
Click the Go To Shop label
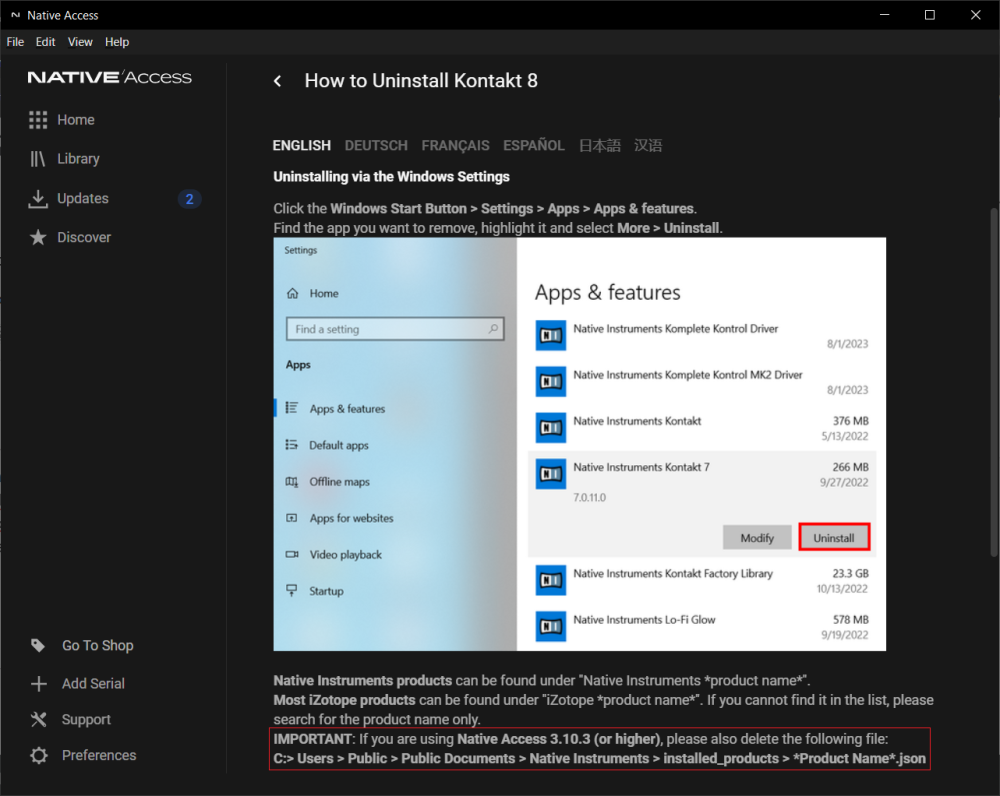[98, 645]
